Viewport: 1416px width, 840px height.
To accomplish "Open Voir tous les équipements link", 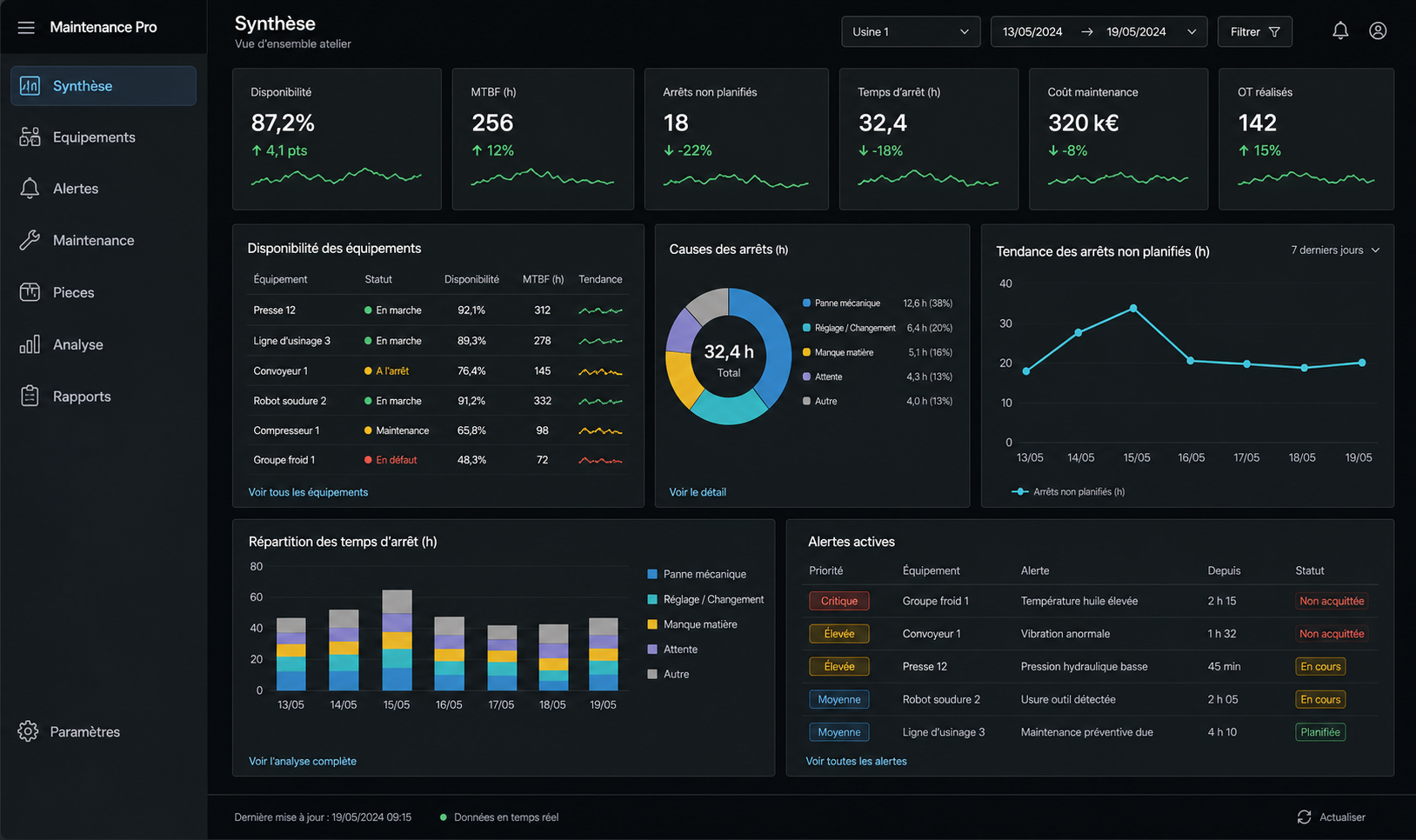I will (x=308, y=492).
